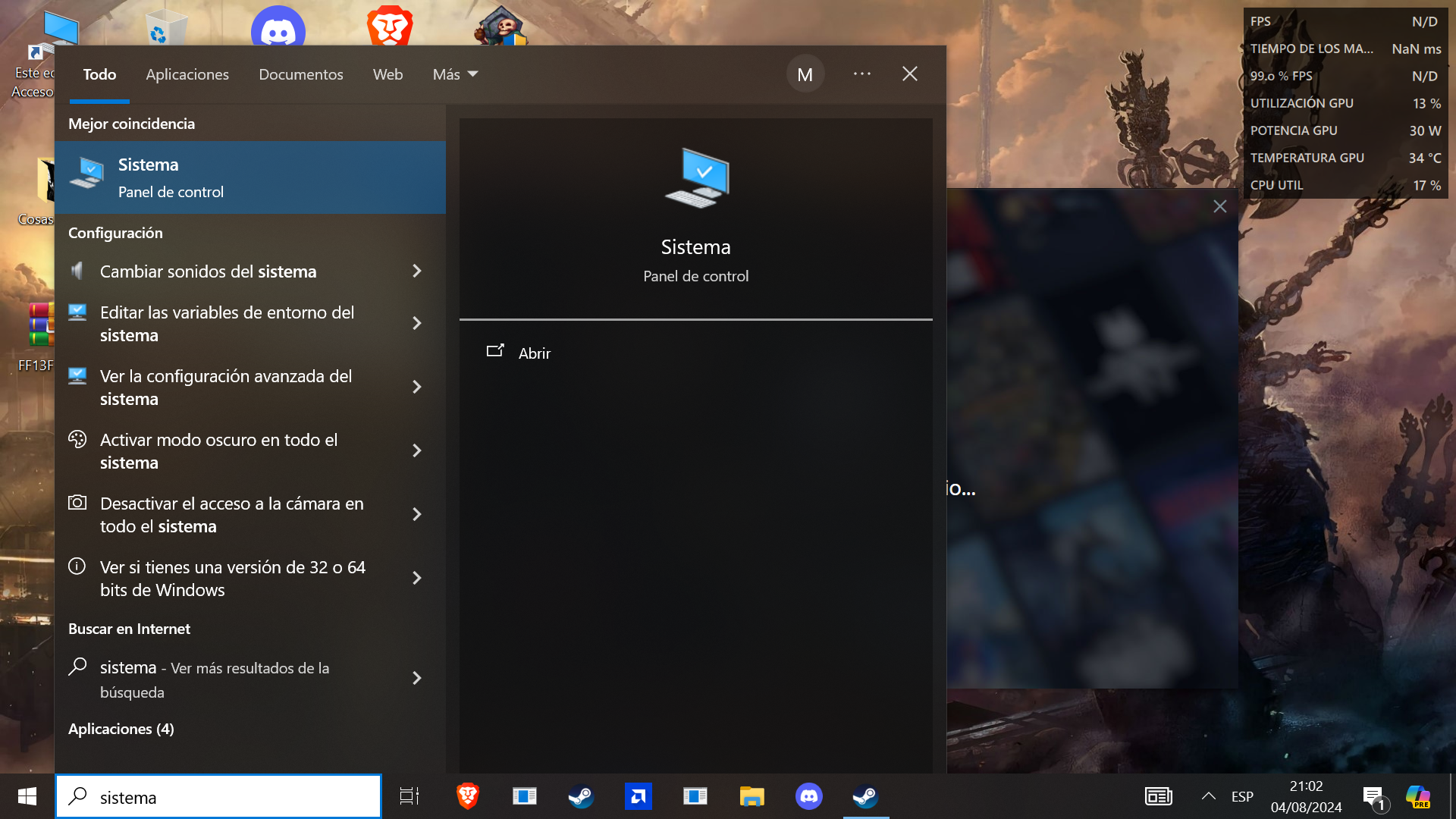Click the Abrir open icon
Viewport: 1456px width, 819px height.
[x=495, y=351]
